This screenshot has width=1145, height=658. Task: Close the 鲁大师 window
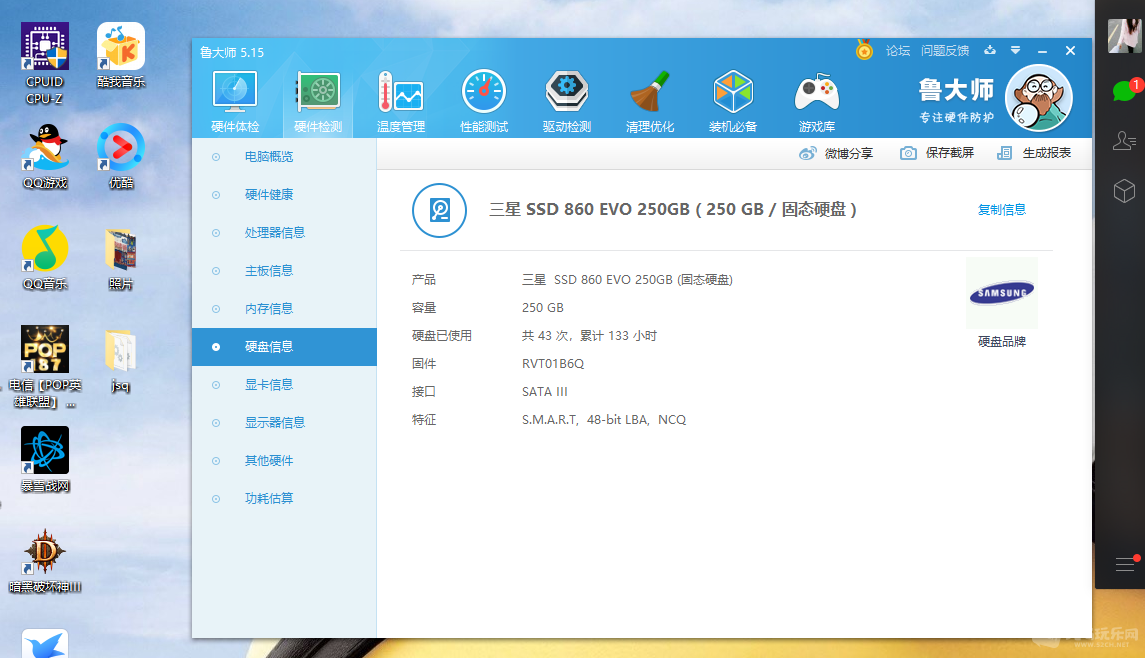pos(1070,50)
